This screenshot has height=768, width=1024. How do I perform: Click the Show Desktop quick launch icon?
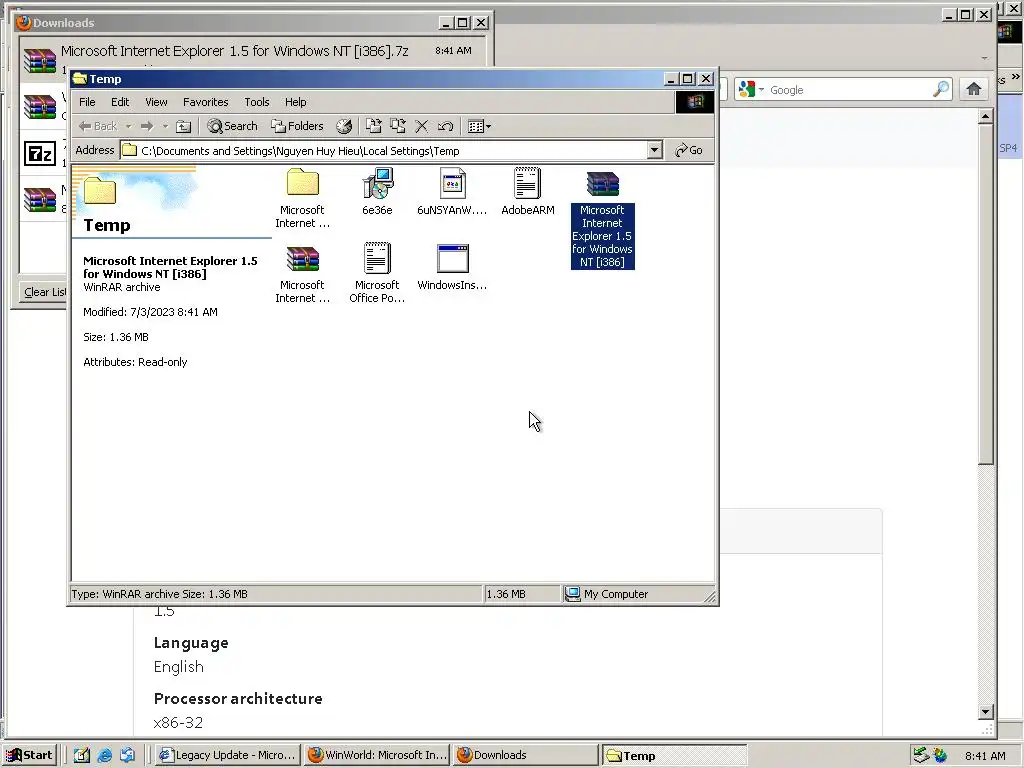pyautogui.click(x=82, y=755)
